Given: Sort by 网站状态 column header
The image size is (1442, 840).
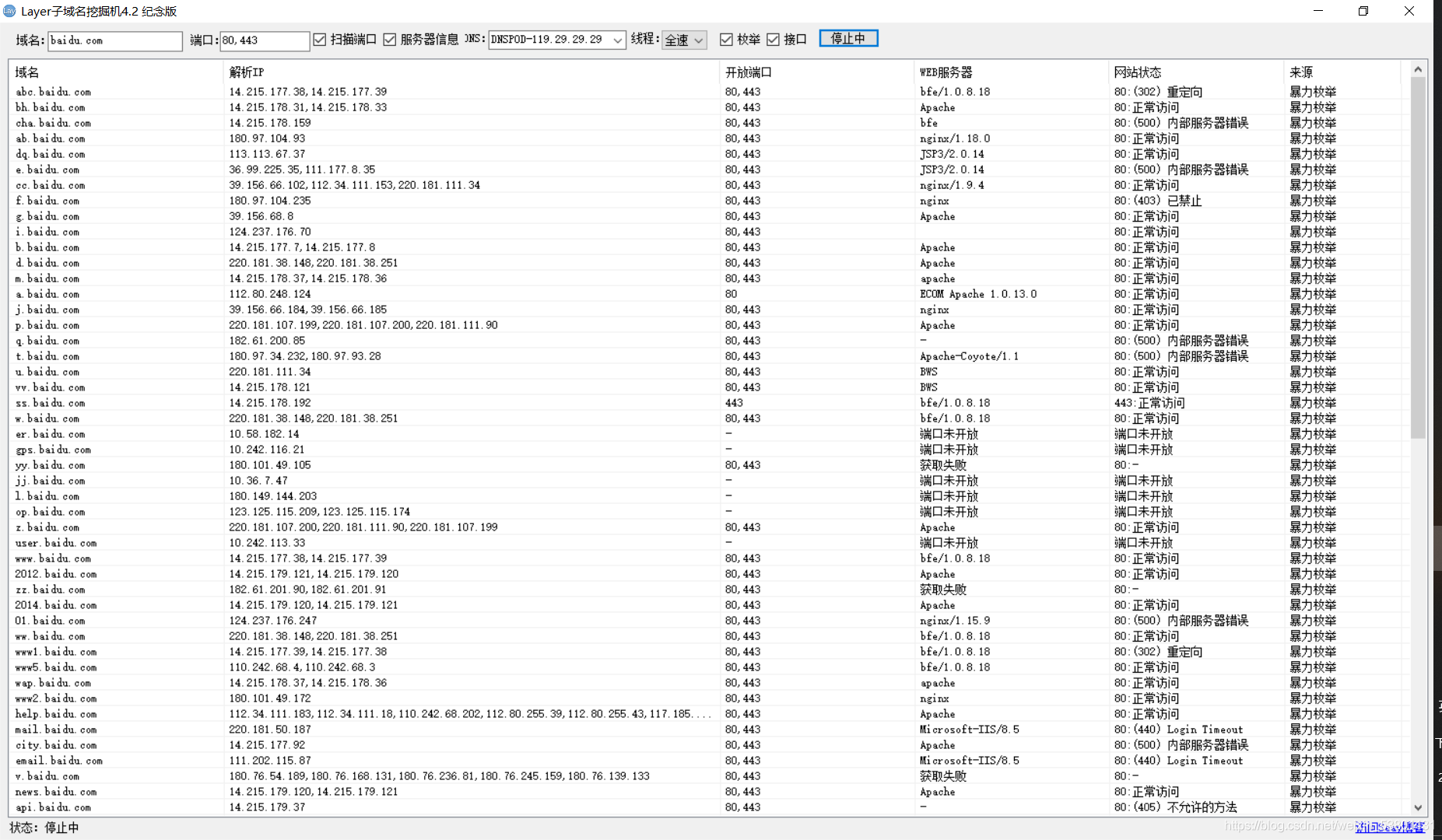Looking at the screenshot, I should tap(1195, 72).
